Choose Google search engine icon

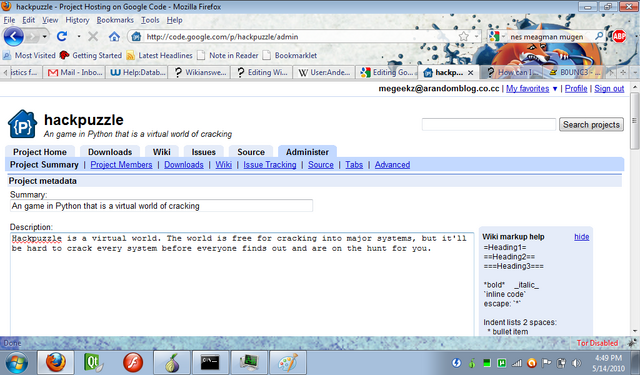(494, 37)
